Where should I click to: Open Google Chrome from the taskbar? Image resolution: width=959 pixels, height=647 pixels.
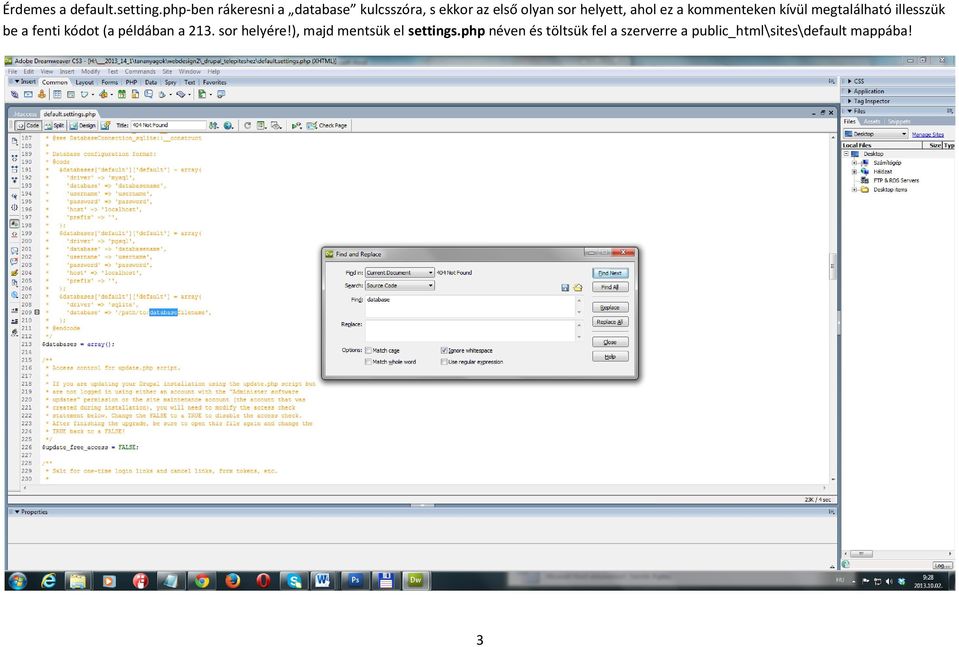point(202,580)
